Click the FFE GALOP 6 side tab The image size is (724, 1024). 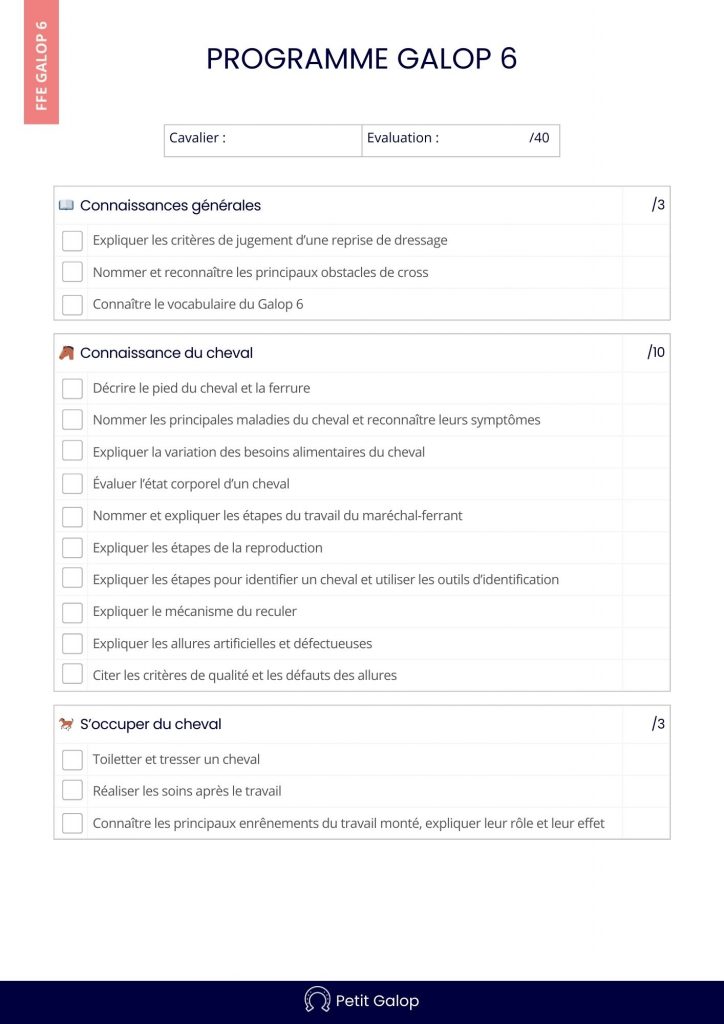pos(41,65)
